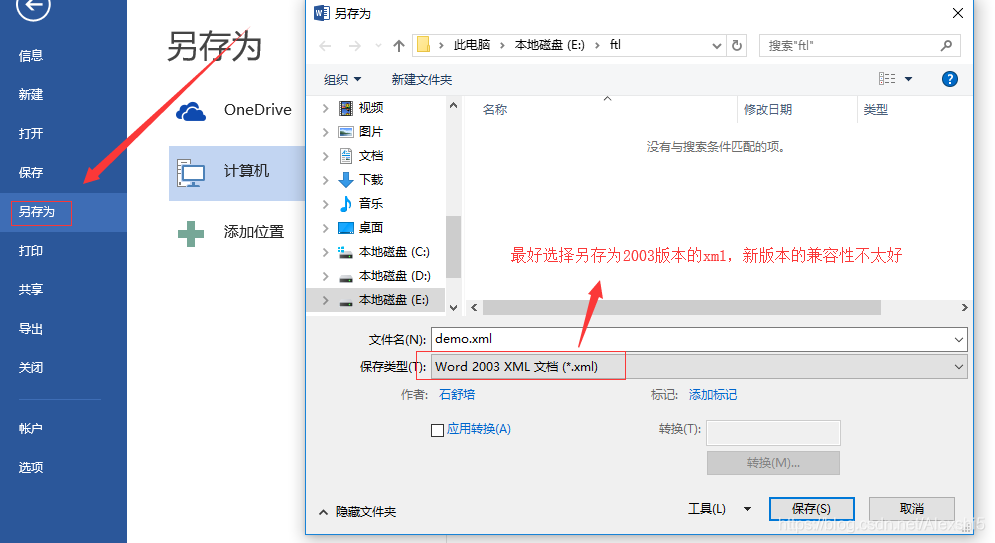Collapse folders with 隐藏文件夹
The width and height of the screenshot is (995, 543).
[357, 512]
